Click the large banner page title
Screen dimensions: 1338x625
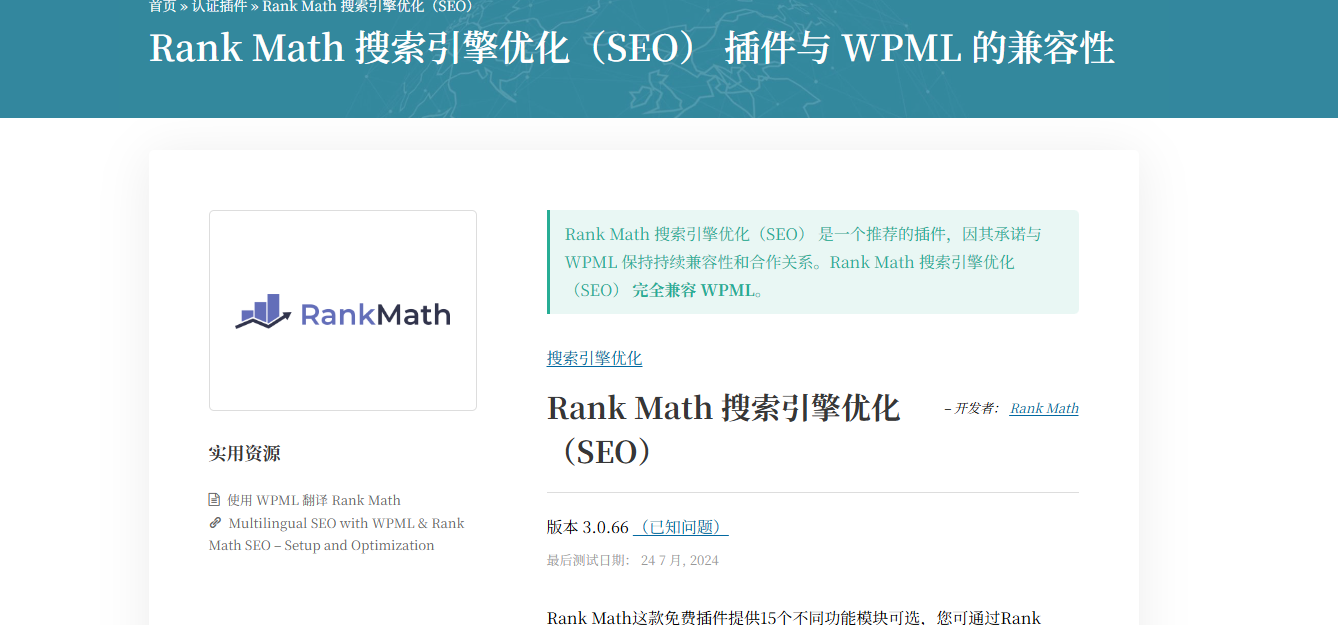pyautogui.click(x=631, y=48)
